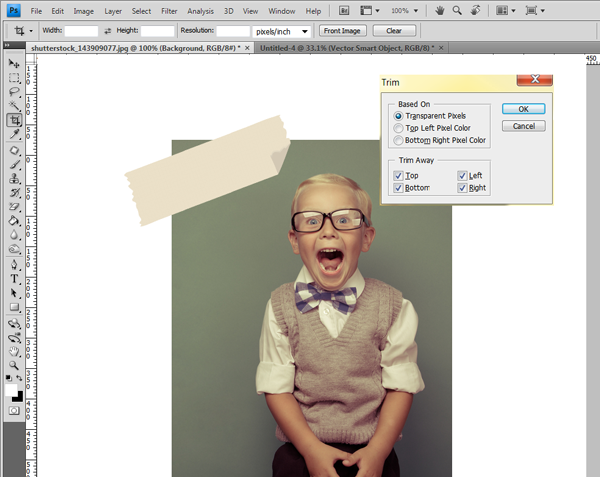The height and width of the screenshot is (477, 600).
Task: Uncheck the Right trim away checkbox
Action: tap(462, 188)
